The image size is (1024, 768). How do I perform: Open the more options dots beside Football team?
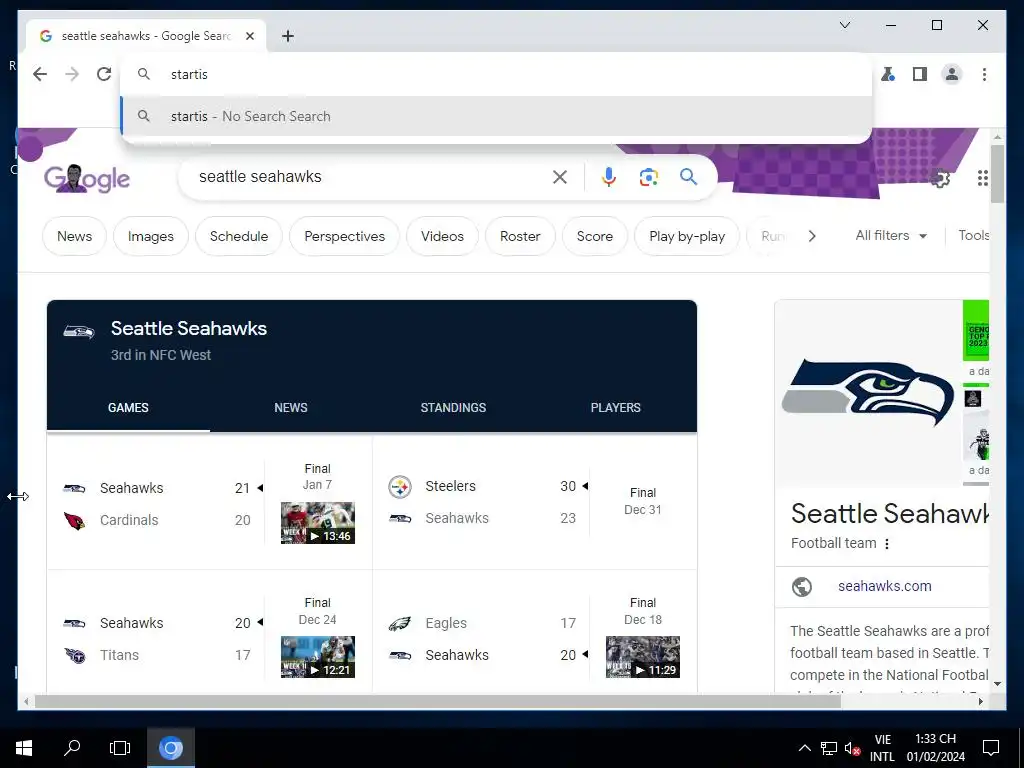tap(887, 543)
